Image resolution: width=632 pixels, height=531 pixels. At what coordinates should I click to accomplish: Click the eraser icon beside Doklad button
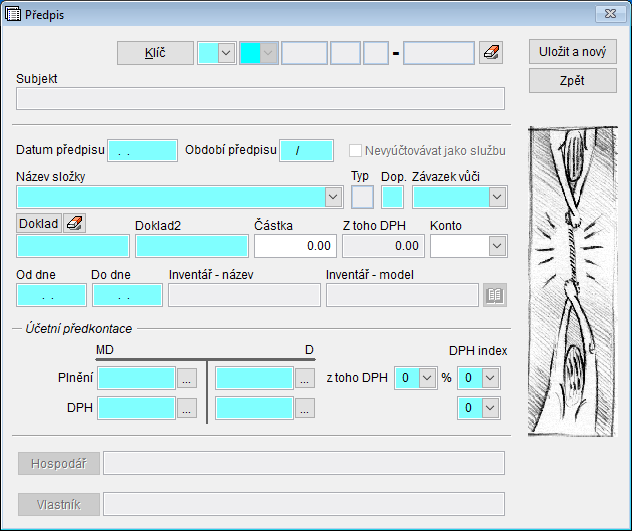pyautogui.click(x=75, y=223)
